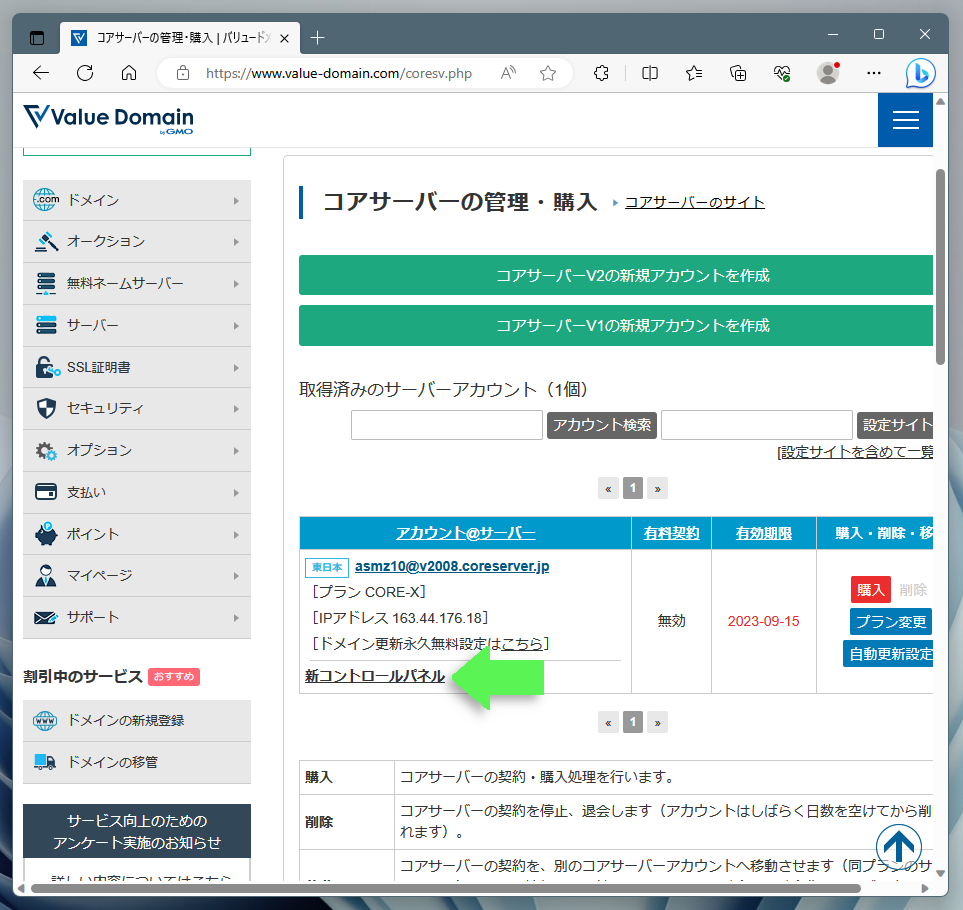Expand the ドメイン sidebar menu
This screenshot has width=963, height=910.
tap(137, 200)
